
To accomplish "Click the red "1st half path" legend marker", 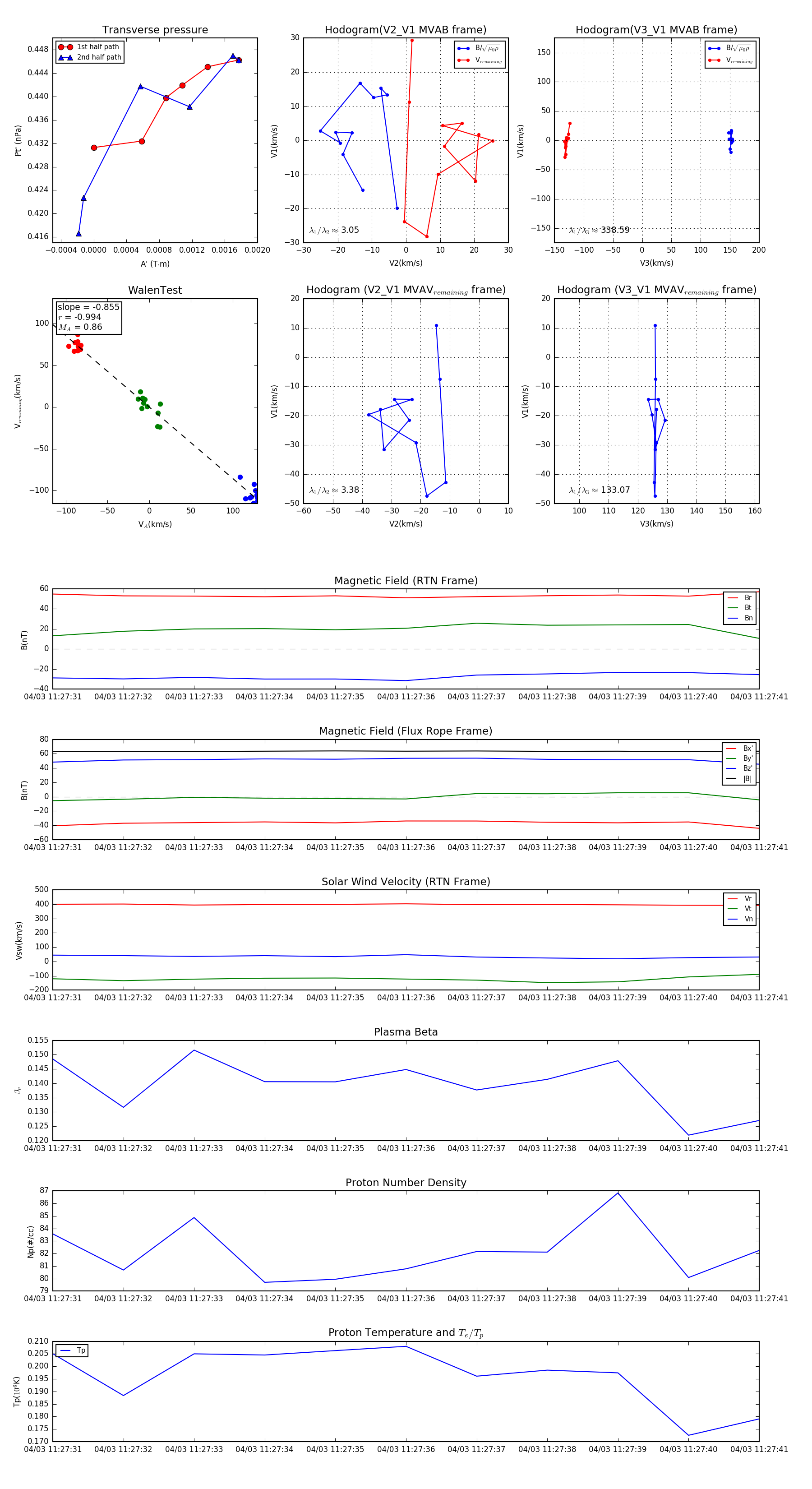I will point(65,47).
